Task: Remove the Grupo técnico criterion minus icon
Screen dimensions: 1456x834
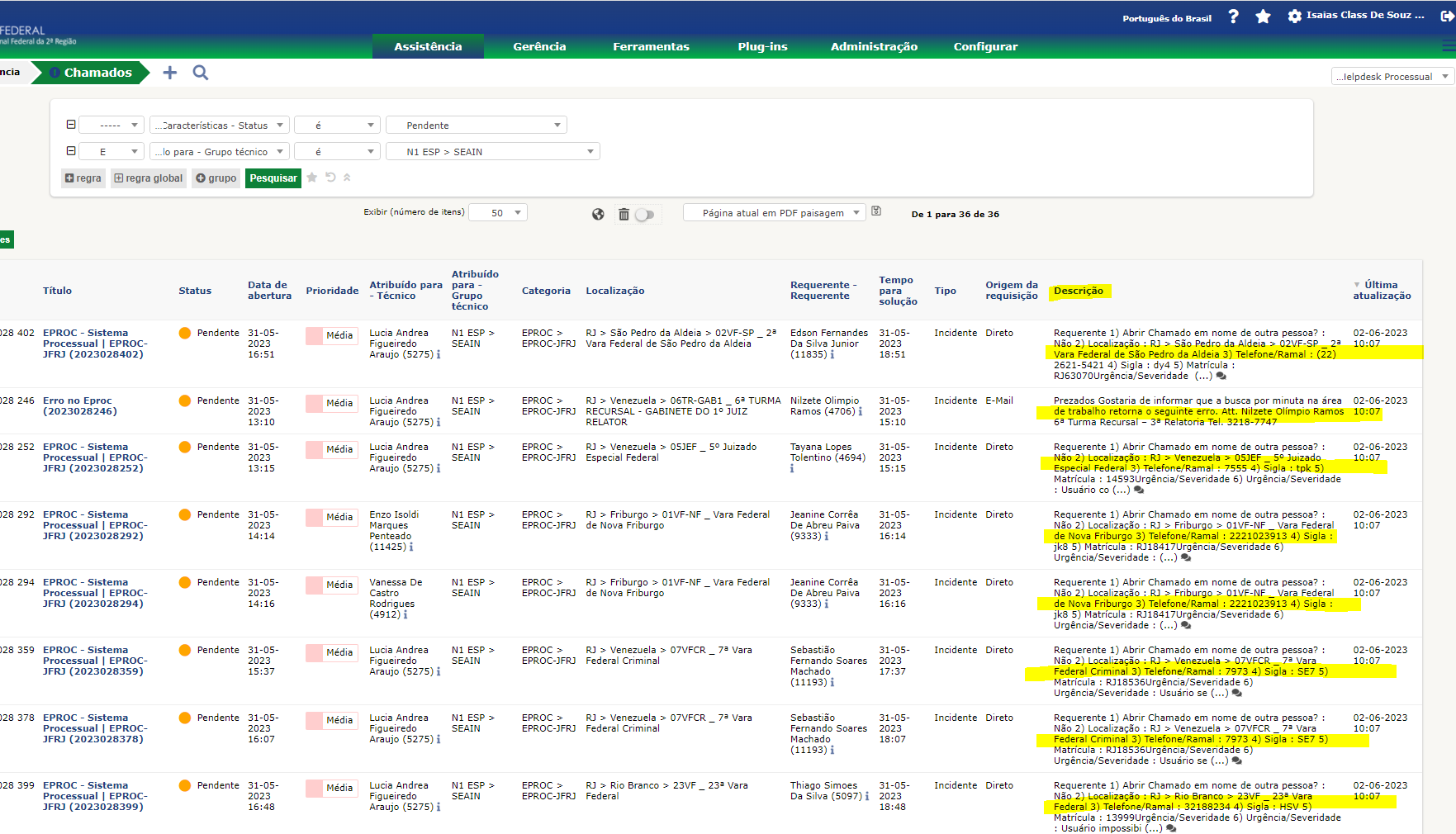Action: pyautogui.click(x=71, y=151)
